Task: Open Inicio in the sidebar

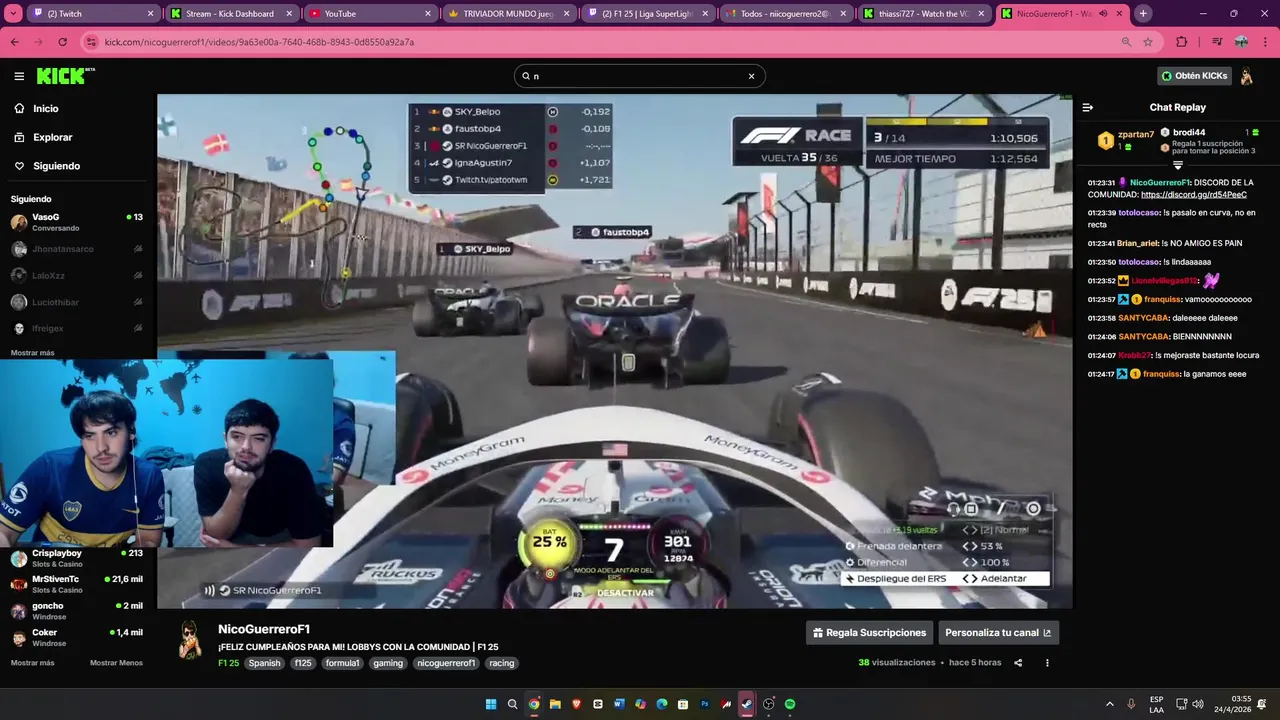Action: click(45, 108)
